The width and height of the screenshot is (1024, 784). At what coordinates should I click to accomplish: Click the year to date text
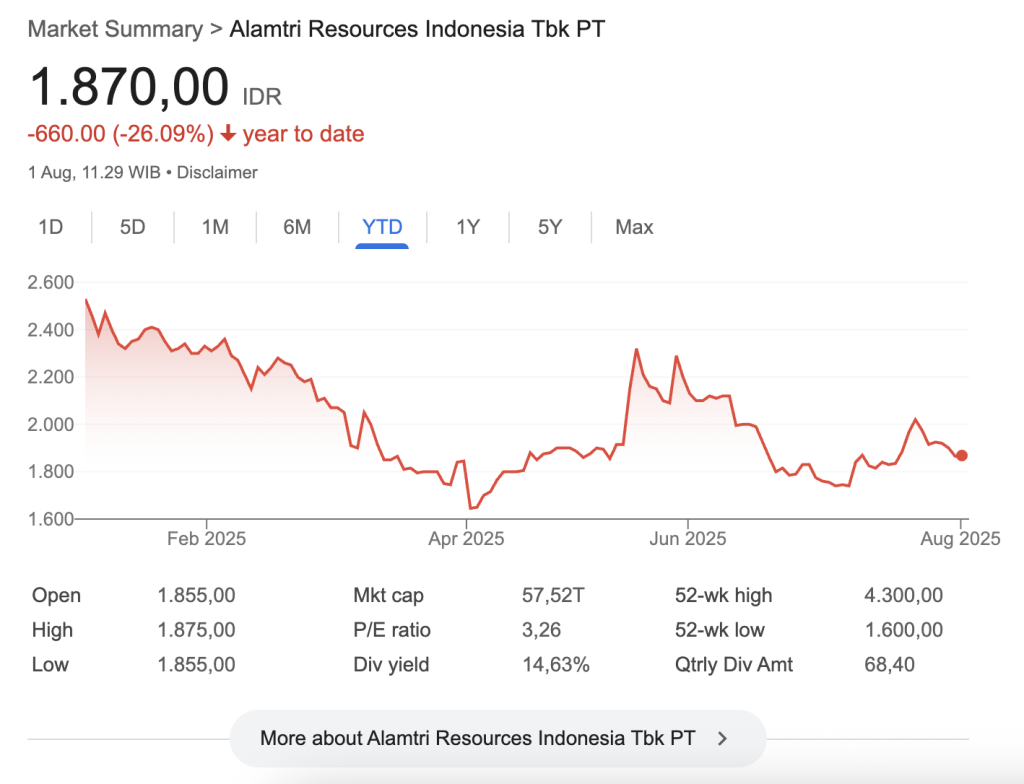pos(304,134)
